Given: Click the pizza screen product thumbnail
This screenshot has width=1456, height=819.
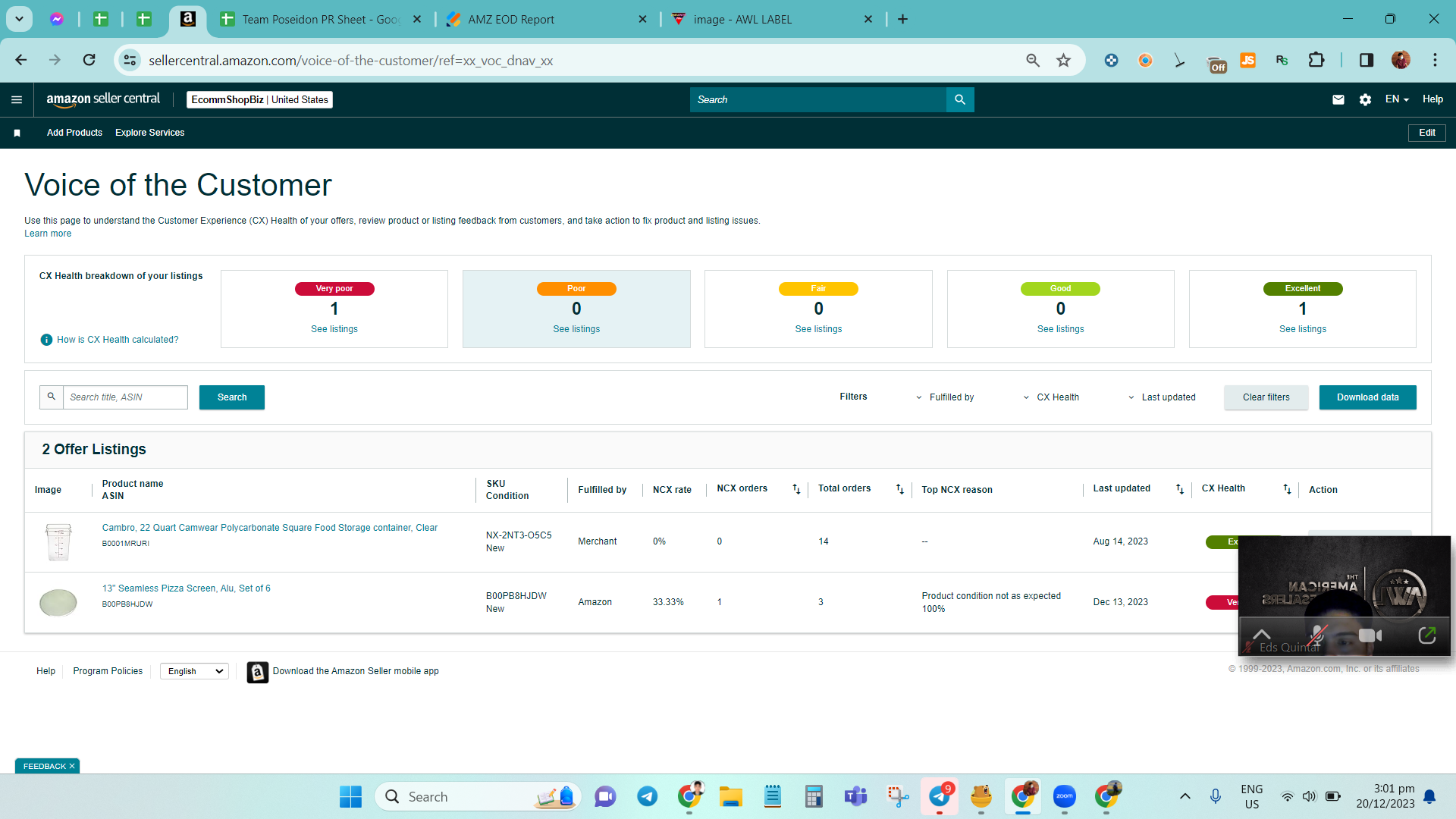Looking at the screenshot, I should point(58,603).
